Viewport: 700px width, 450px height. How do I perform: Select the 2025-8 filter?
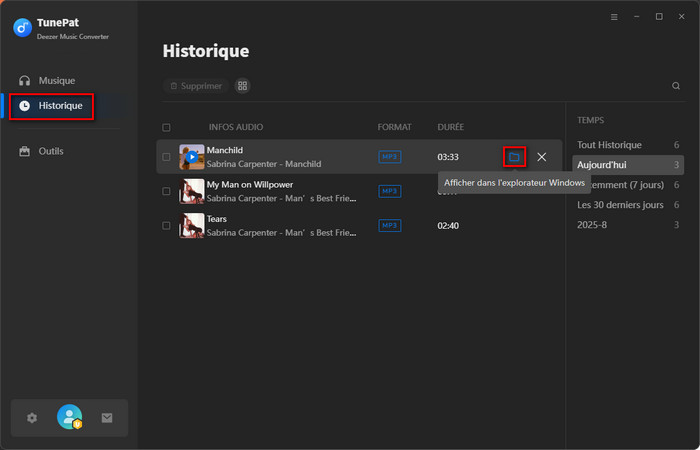628,225
